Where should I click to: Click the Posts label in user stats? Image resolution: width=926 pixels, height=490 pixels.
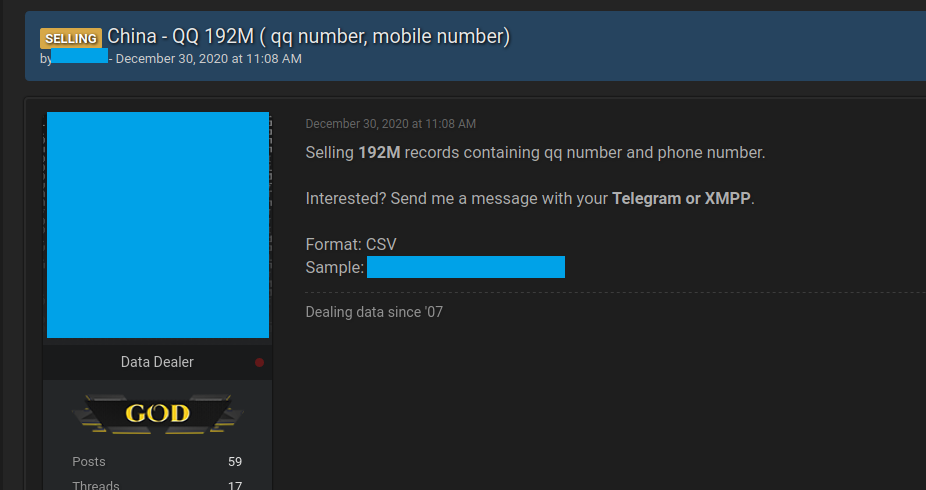click(89, 462)
